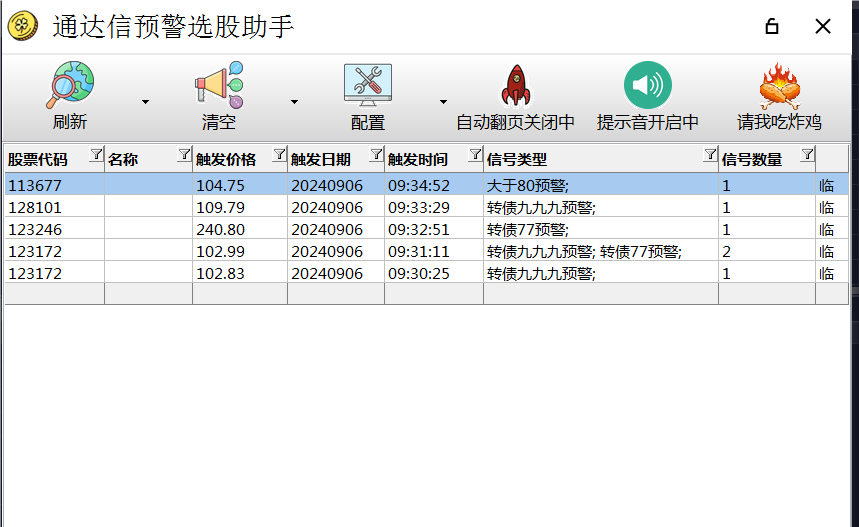859x527 pixels.
Task: Close the 通达信预警选股助手 window
Action: pos(822,26)
